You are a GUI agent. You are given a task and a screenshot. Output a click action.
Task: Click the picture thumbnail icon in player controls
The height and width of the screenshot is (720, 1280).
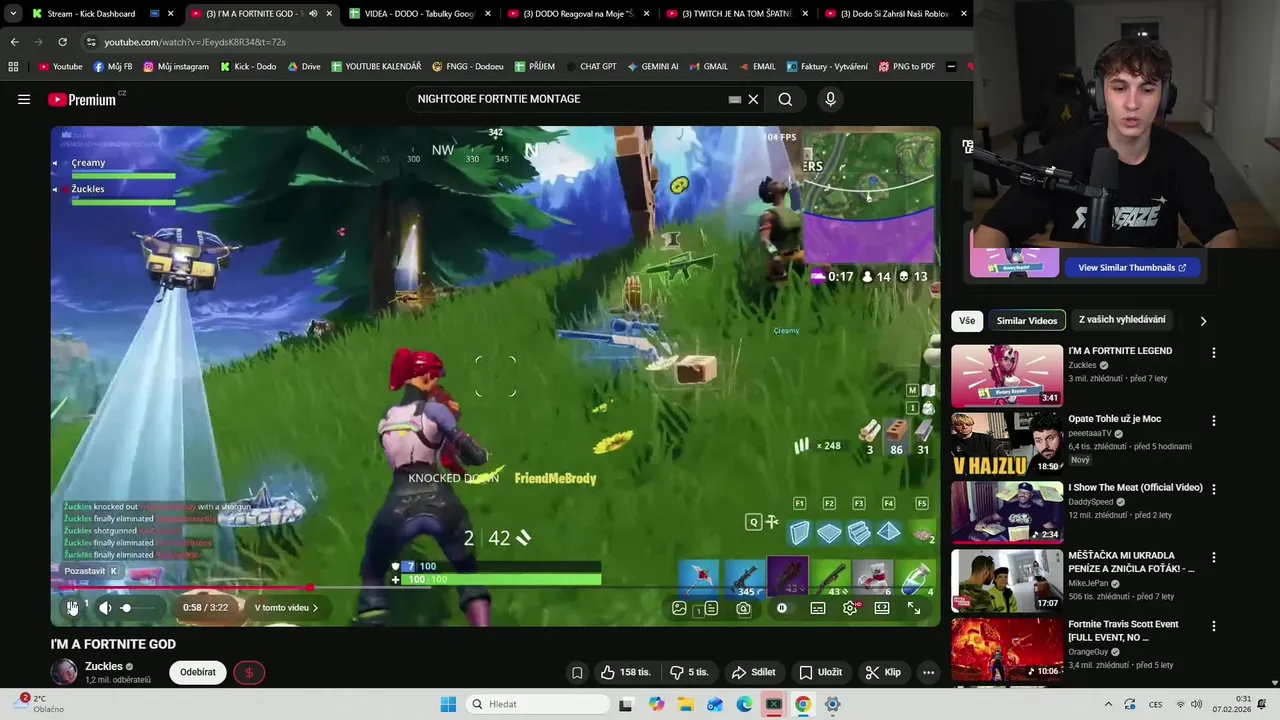coord(679,607)
